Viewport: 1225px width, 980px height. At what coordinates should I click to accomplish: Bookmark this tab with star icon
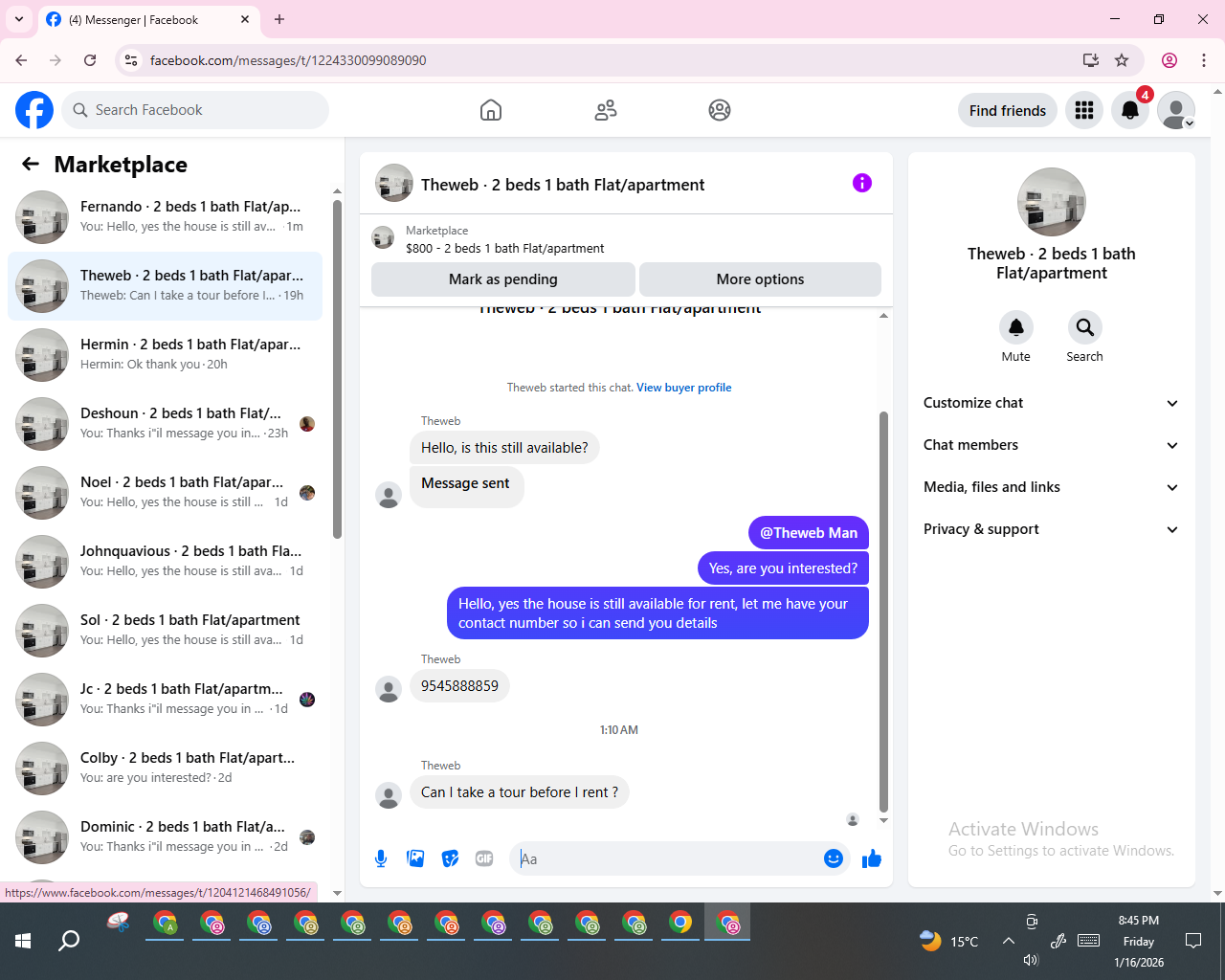pos(1122,60)
